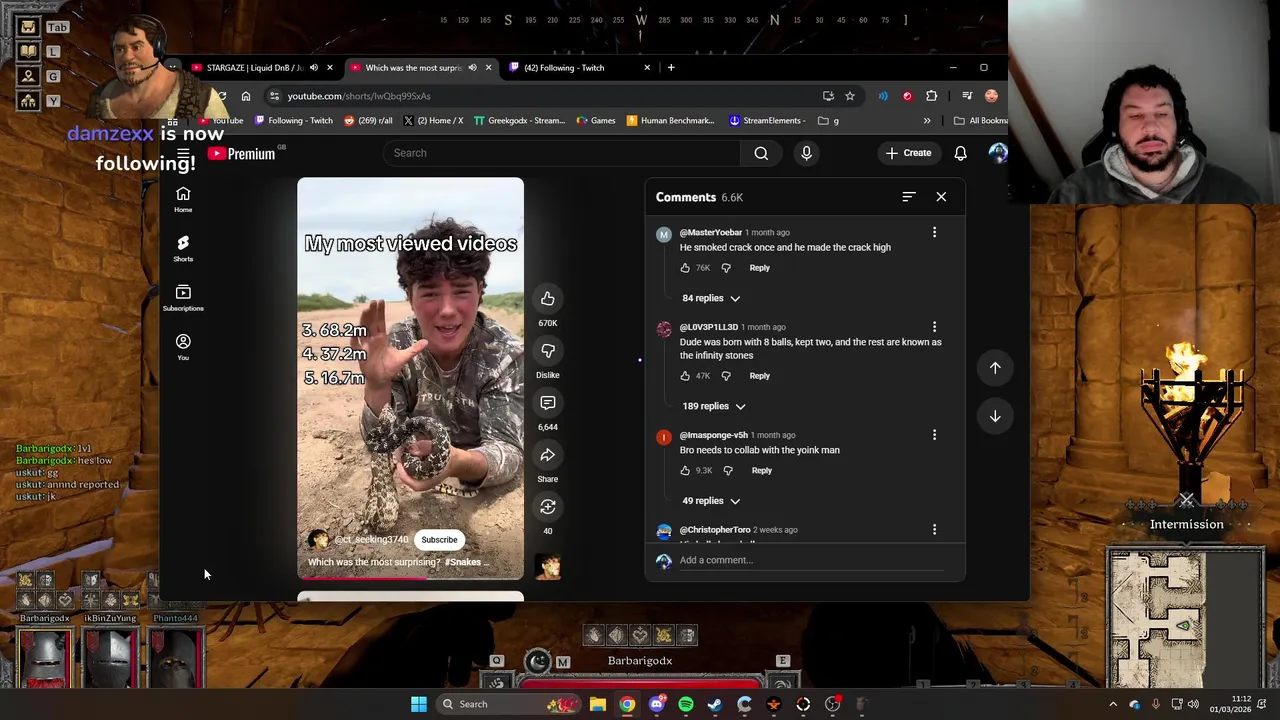Open options for the @ChristopherToro comment

tap(934, 530)
